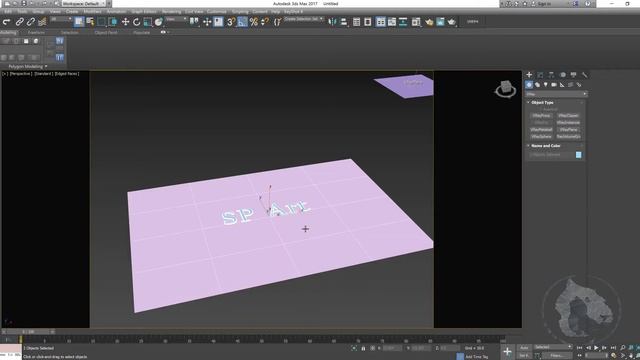
Task: Toggle the graphite ribbon display button
Action: [380, 22]
